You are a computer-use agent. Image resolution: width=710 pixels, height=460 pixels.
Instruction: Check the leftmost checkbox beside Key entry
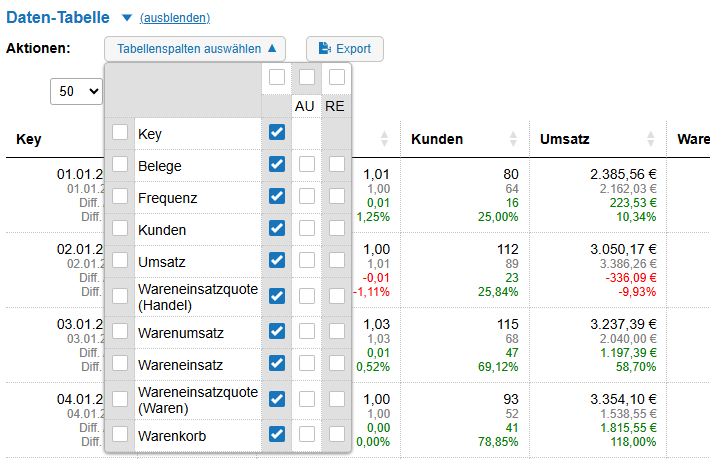point(120,133)
